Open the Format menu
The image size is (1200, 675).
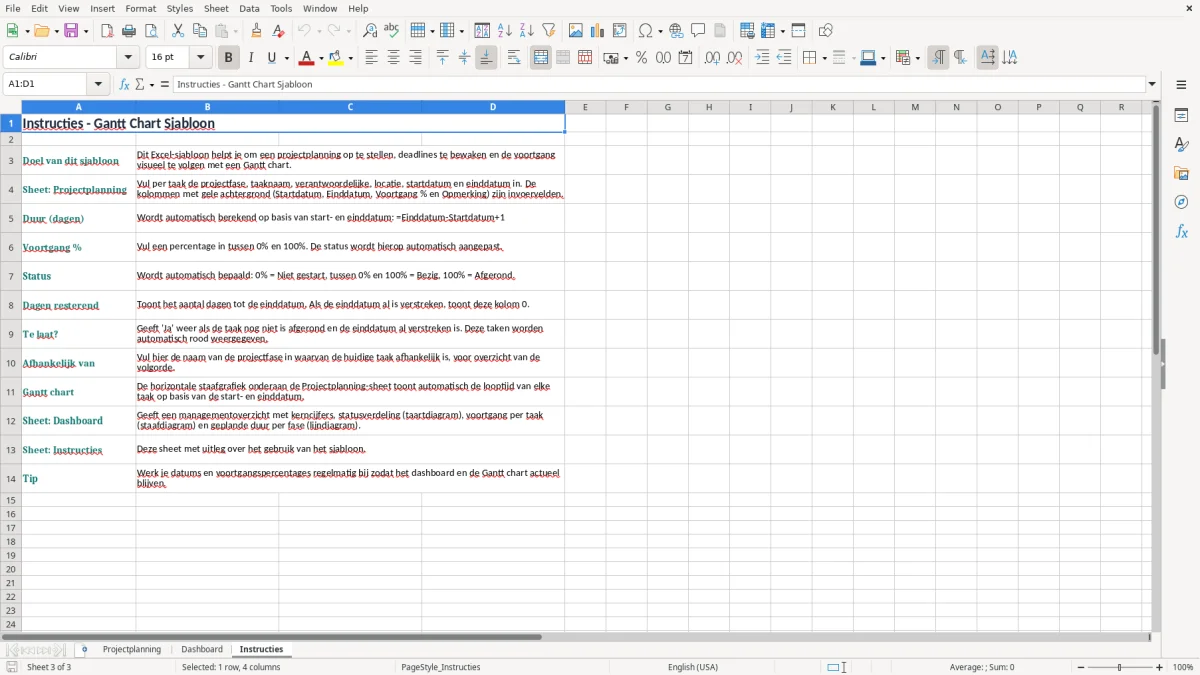(141, 8)
